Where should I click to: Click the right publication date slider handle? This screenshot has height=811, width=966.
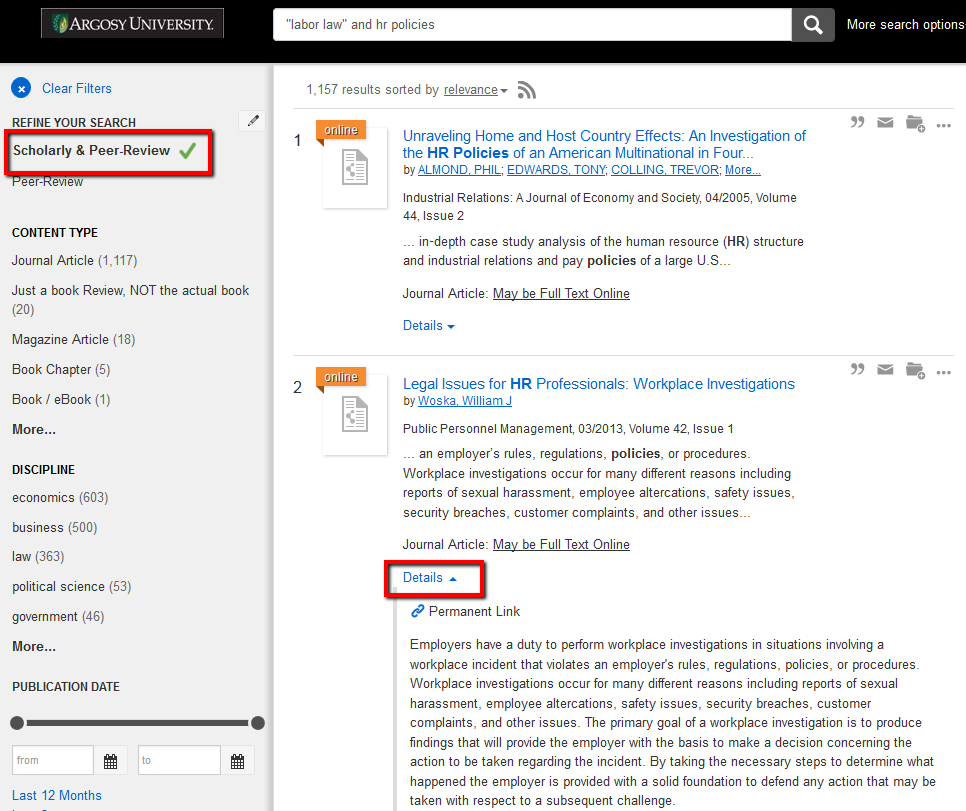(x=258, y=723)
